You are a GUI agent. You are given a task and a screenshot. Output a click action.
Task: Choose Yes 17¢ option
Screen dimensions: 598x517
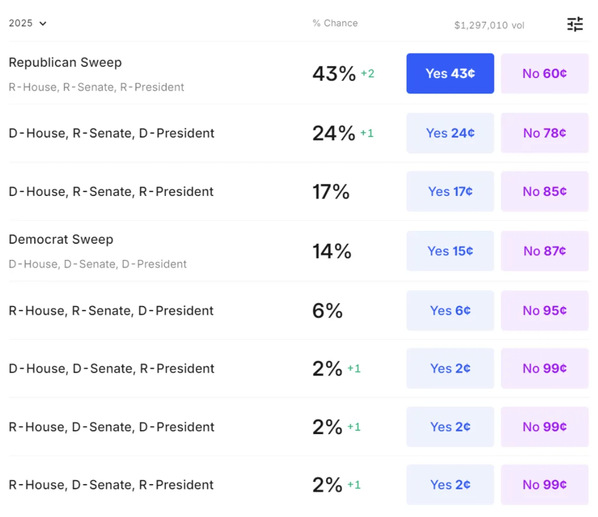pyautogui.click(x=450, y=191)
